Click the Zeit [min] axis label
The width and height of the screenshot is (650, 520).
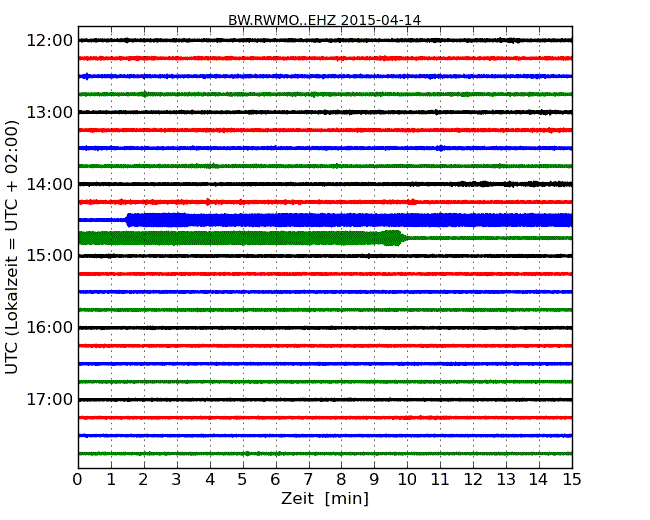click(325, 498)
